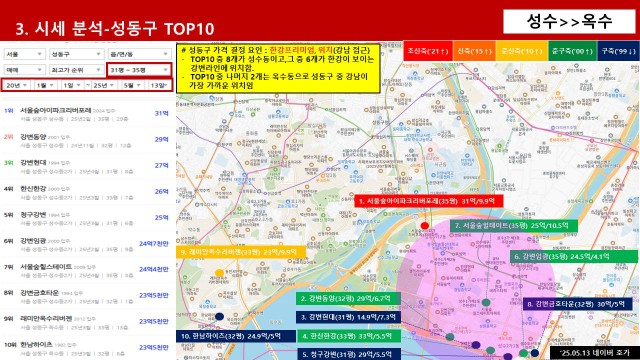The image size is (640, 360).
Task: Open 9위 래미안옥수리버젠 in the ranking list
Action: [87, 322]
